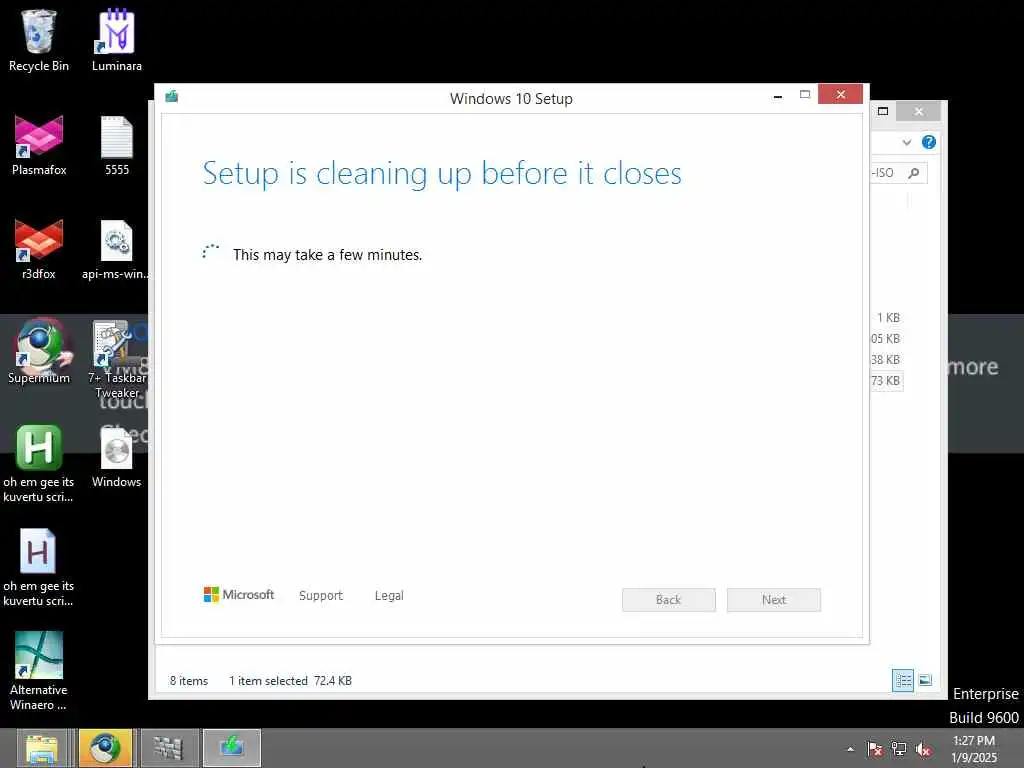Screen dimensions: 1024x768
Task: Maximize the Windows 10 Setup window
Action: (805, 95)
